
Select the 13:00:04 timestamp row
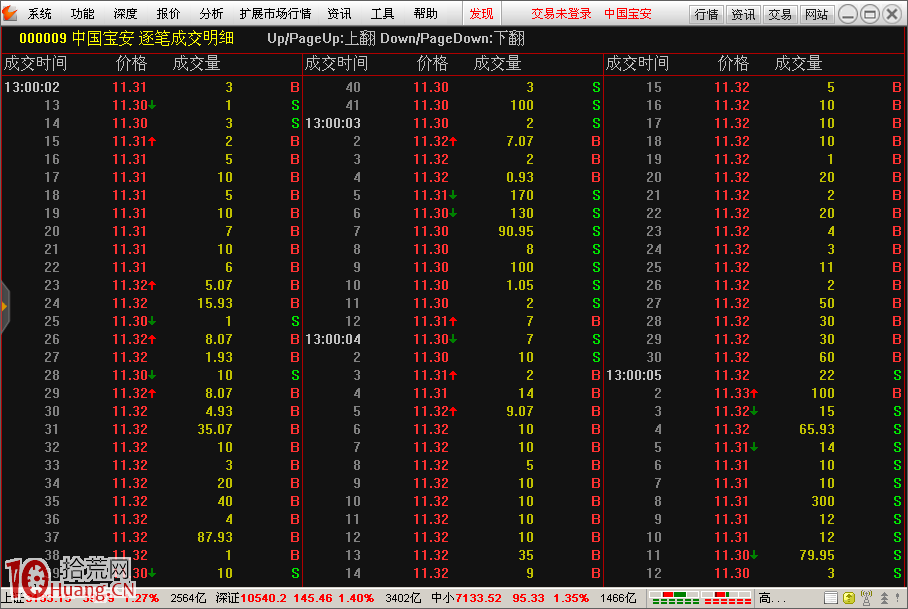click(x=453, y=339)
